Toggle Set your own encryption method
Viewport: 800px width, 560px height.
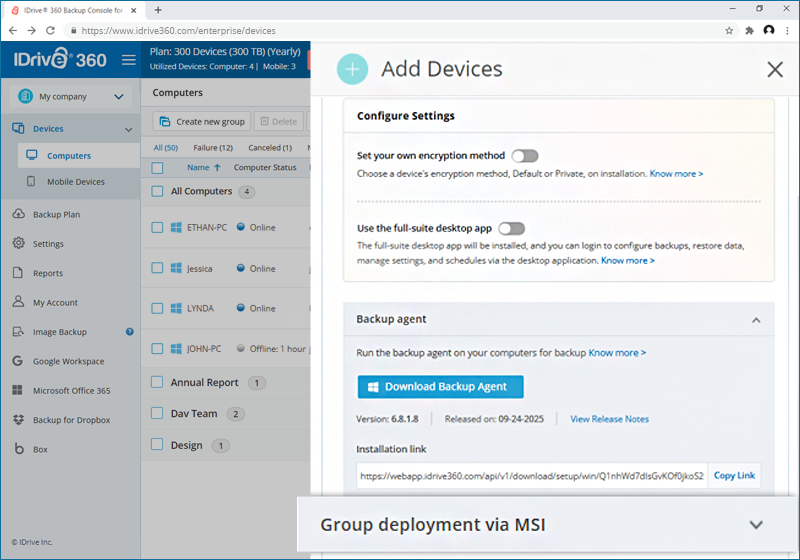524,156
